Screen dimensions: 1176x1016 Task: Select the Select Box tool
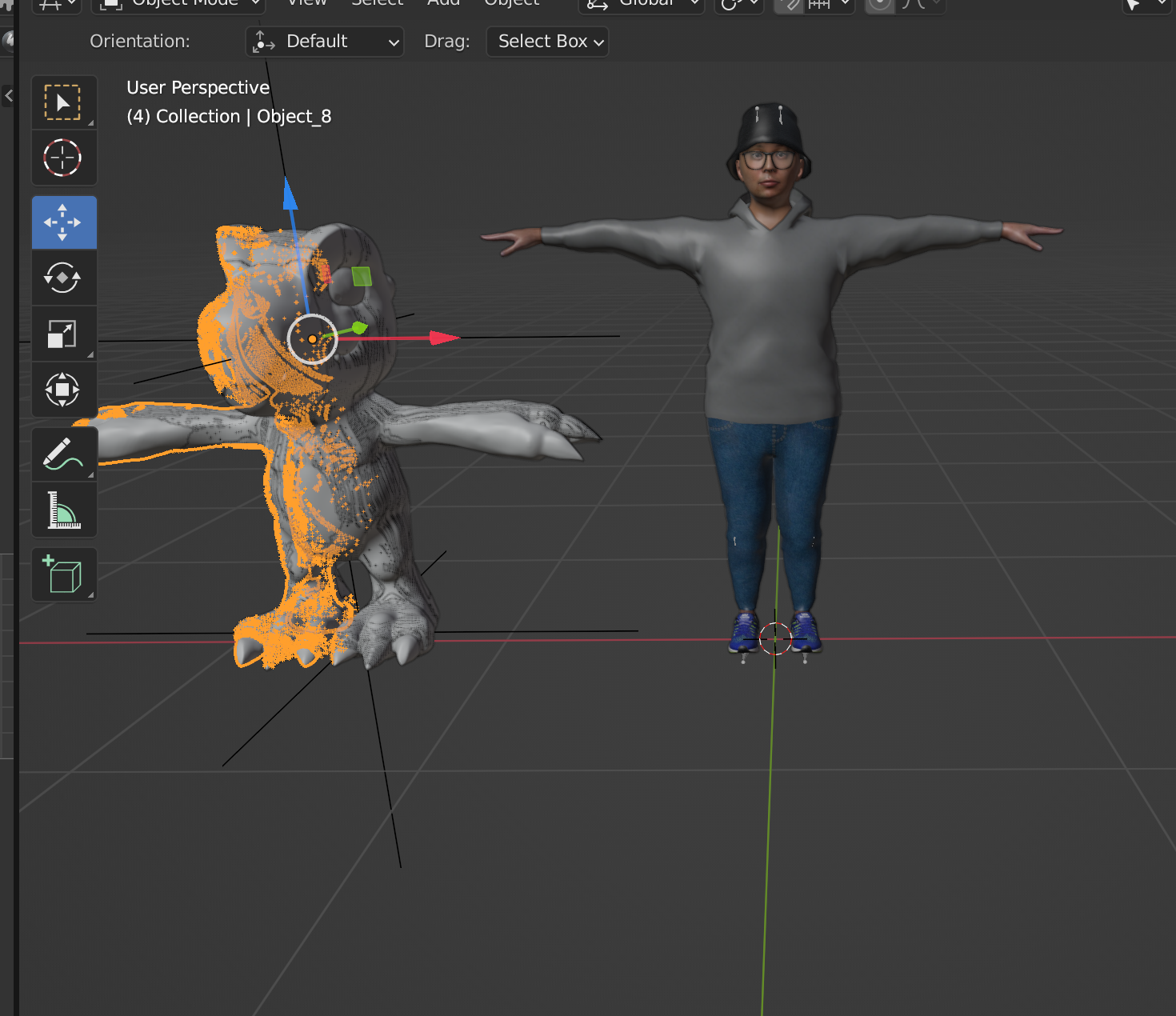pos(63,102)
